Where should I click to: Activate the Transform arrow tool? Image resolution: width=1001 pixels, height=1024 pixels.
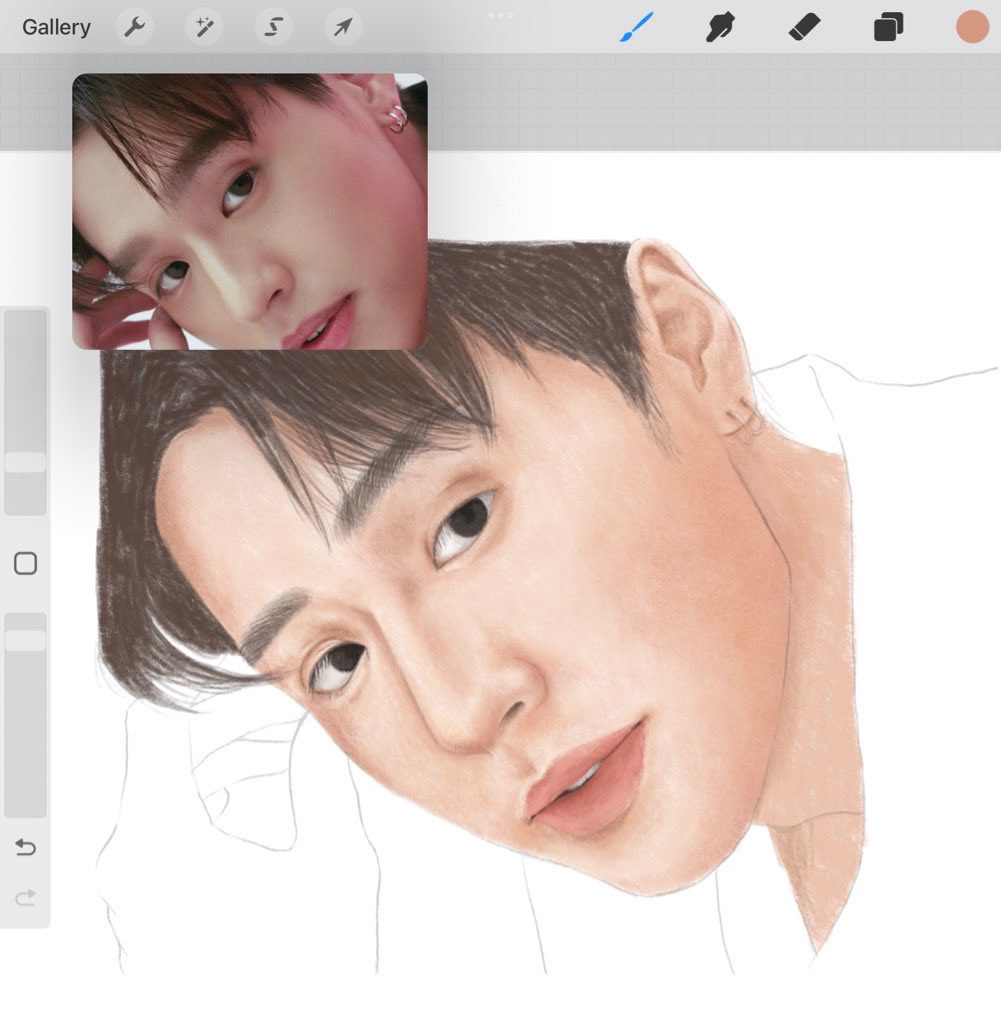tap(343, 27)
